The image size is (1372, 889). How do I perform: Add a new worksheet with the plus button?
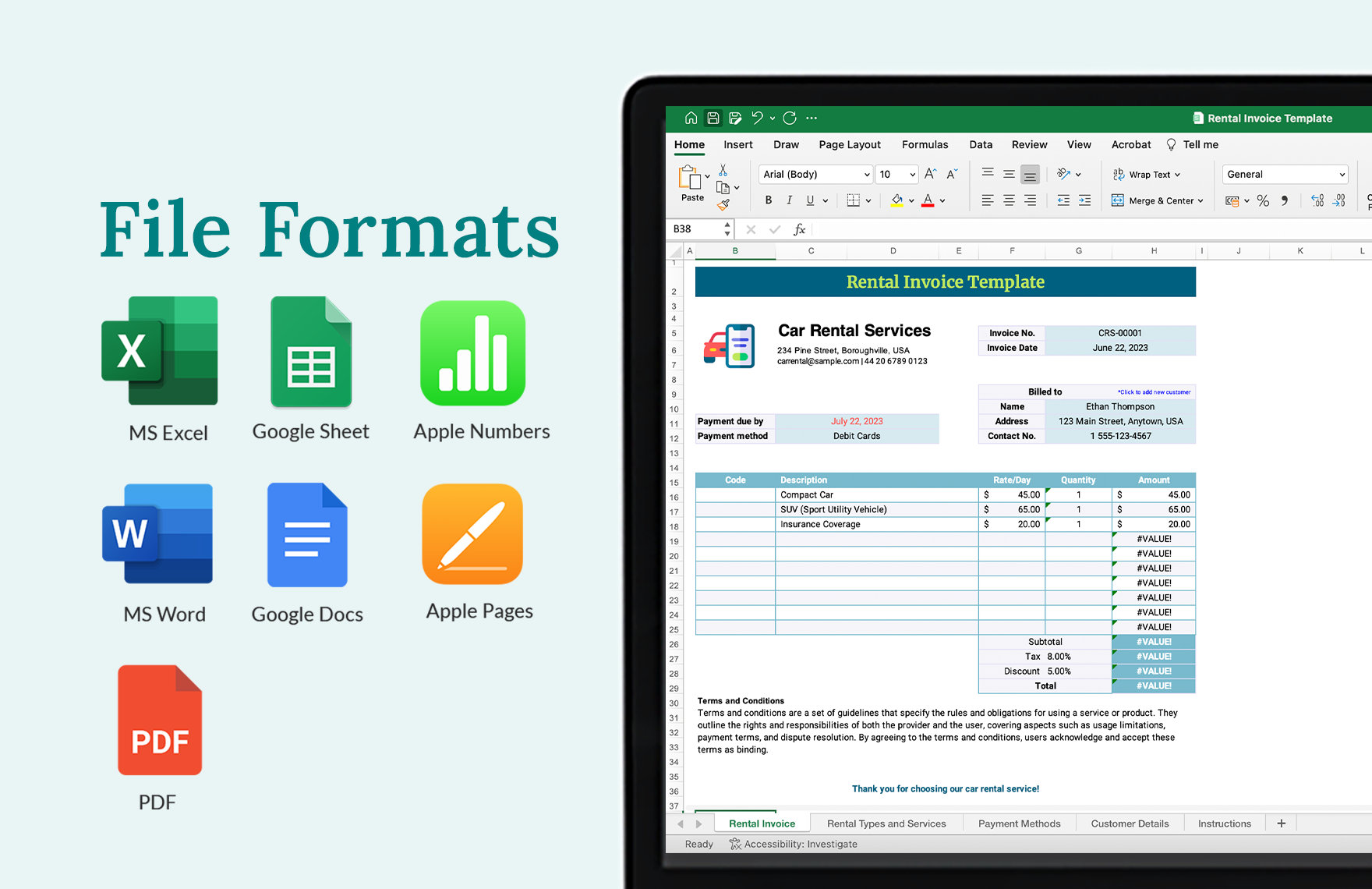[x=1281, y=823]
